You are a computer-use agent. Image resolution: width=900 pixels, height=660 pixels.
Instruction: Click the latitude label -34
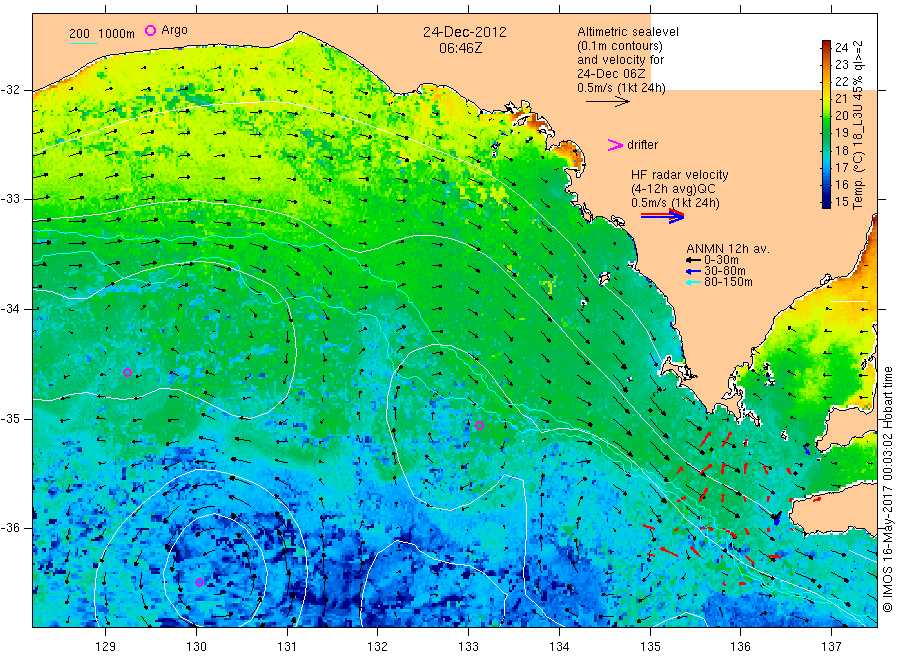click(x=11, y=309)
